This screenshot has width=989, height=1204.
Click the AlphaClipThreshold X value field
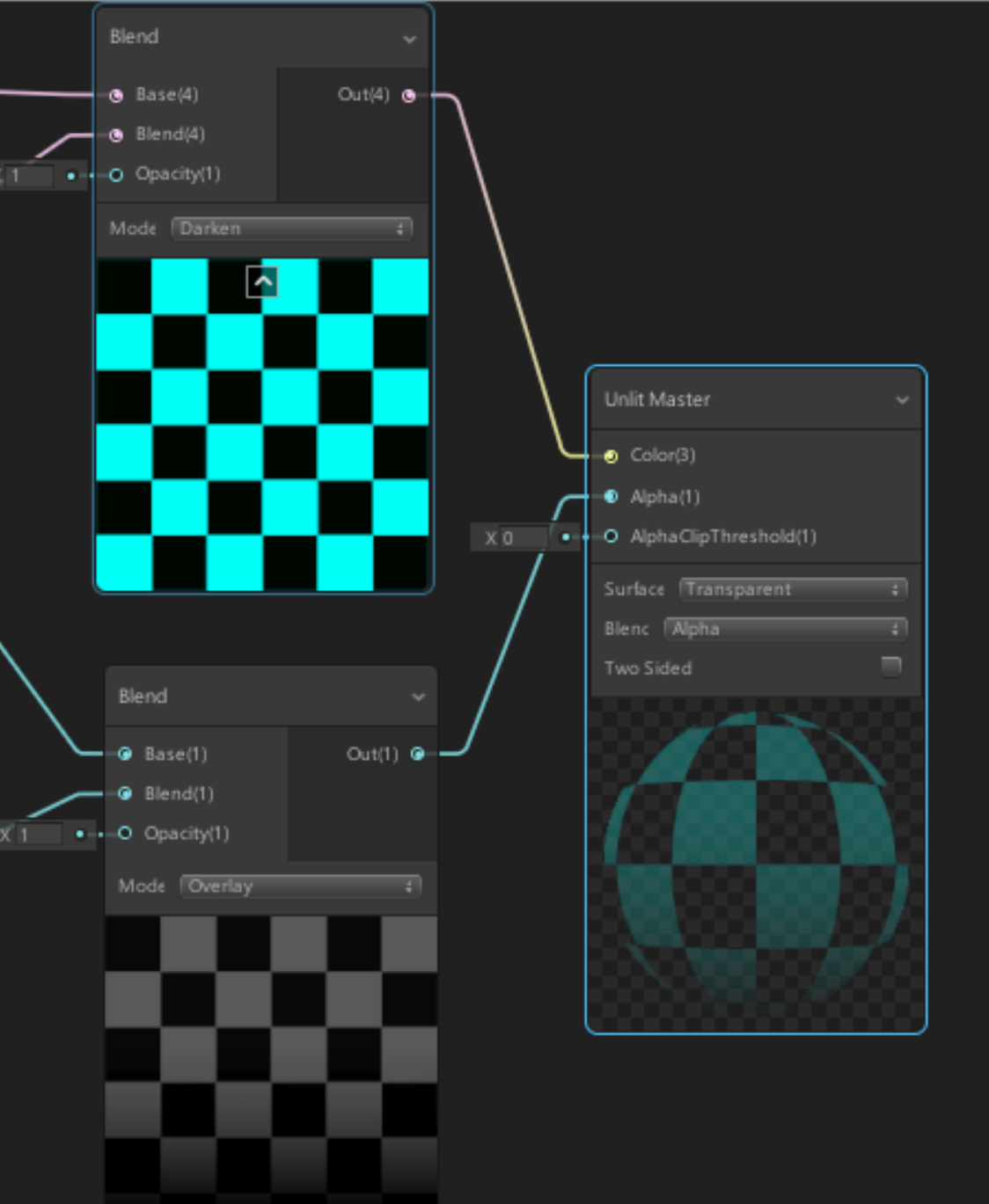pyautogui.click(x=523, y=537)
